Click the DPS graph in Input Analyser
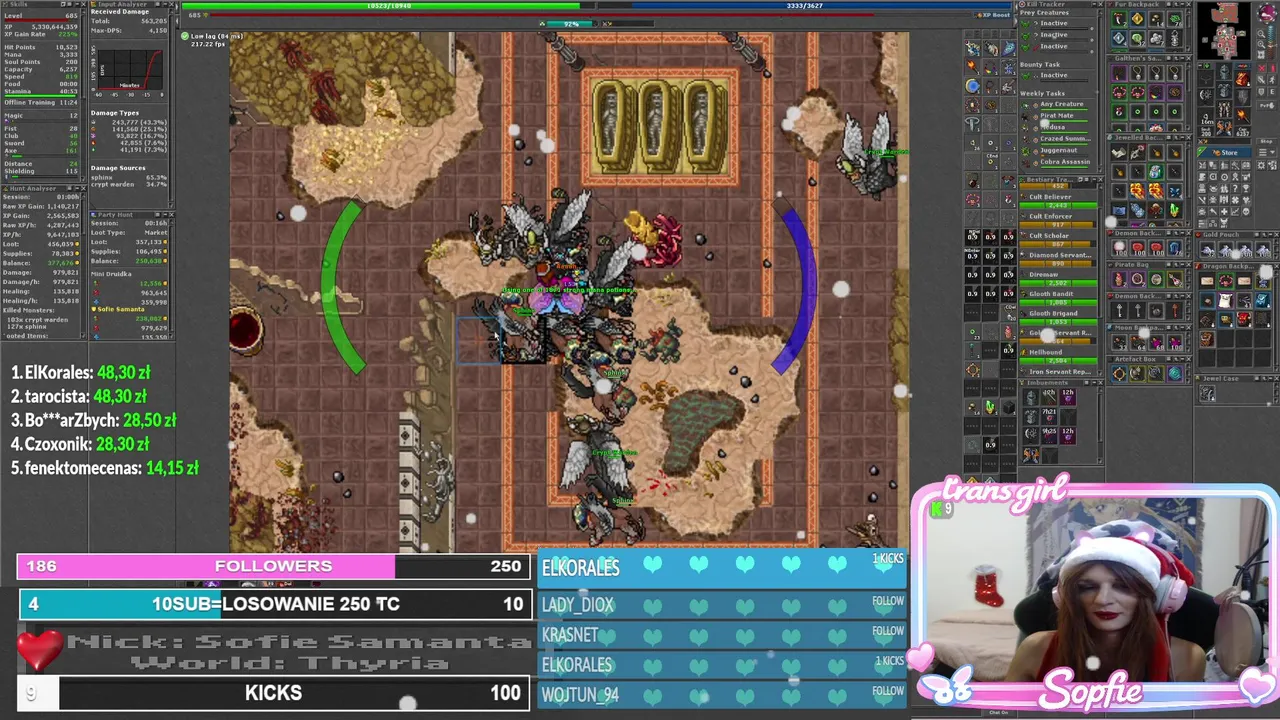This screenshot has width=1280, height=720. (x=128, y=72)
